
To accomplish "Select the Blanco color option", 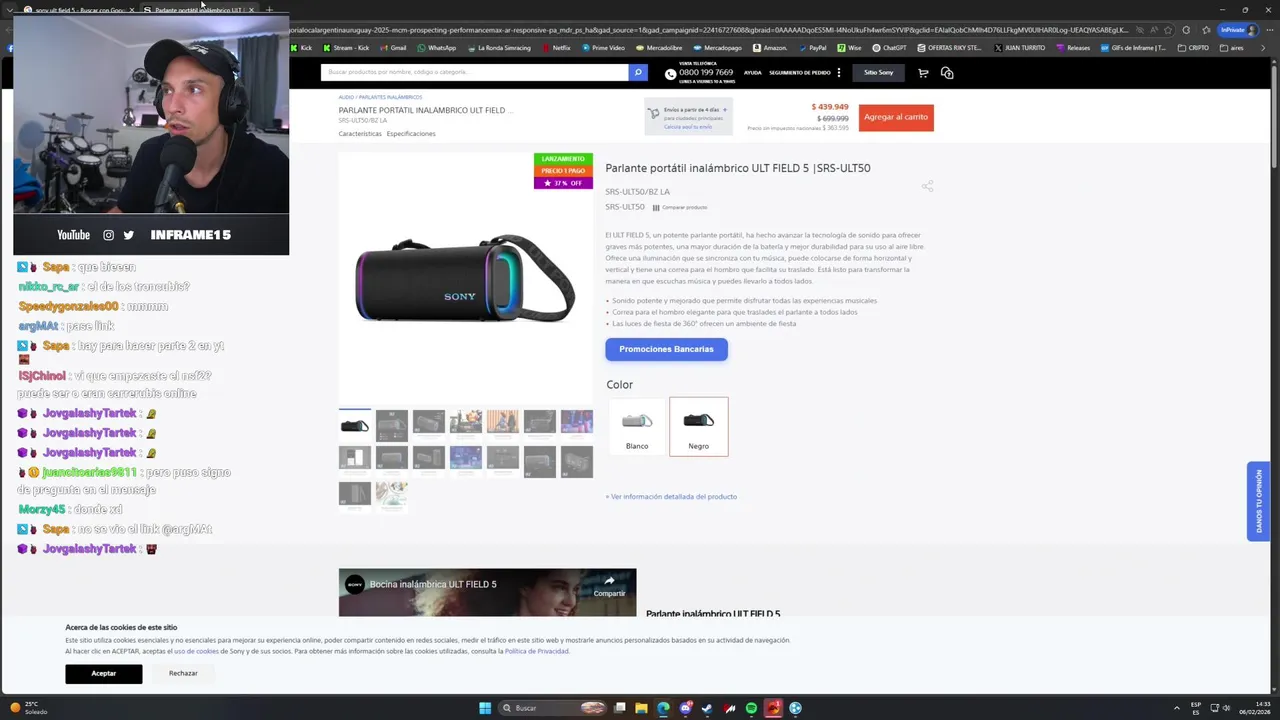I will coord(637,426).
